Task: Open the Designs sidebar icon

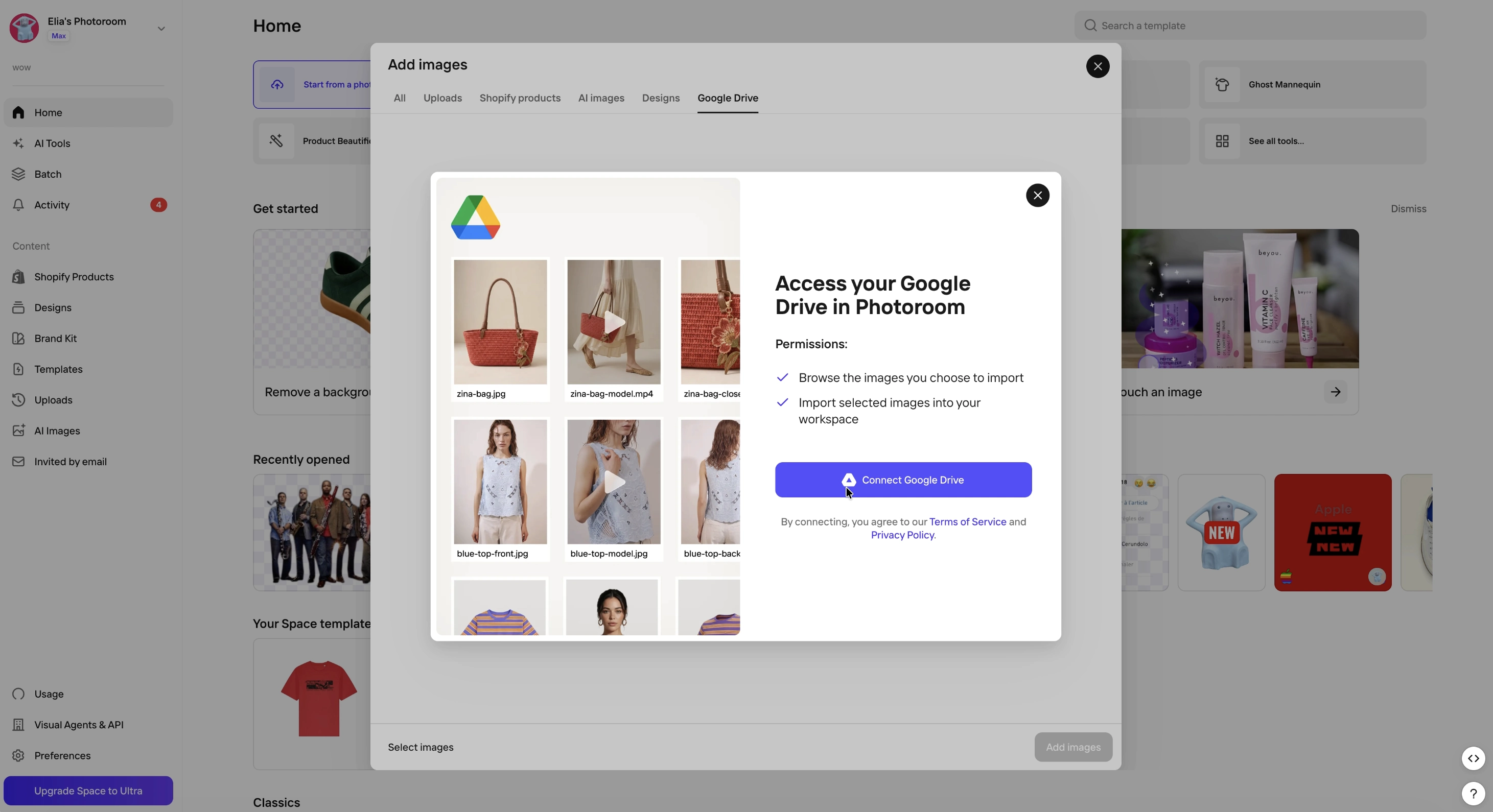Action: tap(18, 307)
